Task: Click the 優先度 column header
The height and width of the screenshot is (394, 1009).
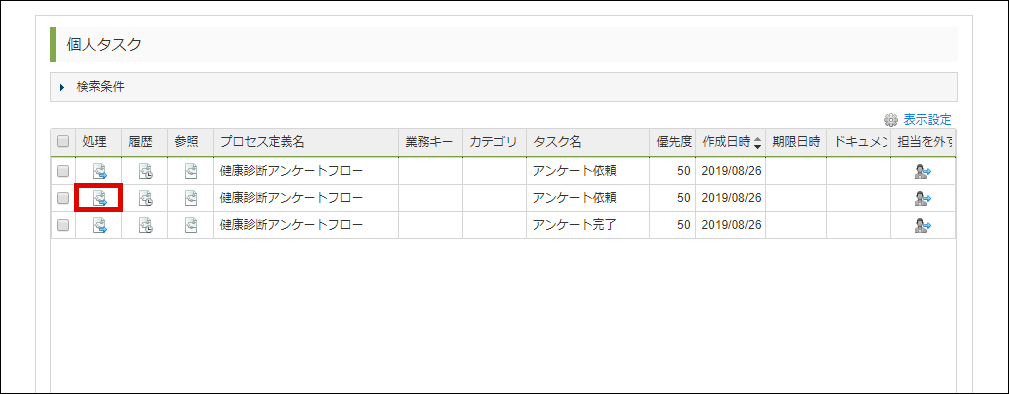Action: 673,142
